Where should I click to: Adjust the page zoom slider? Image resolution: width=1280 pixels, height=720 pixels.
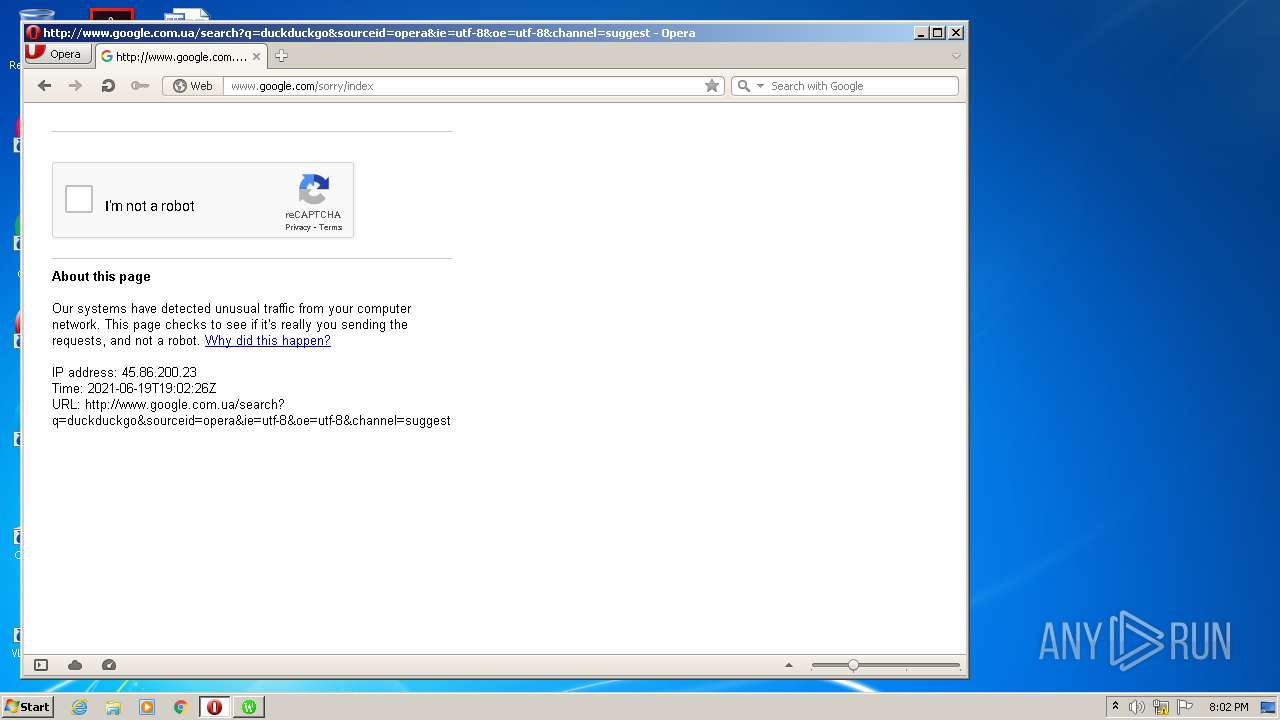885,665
